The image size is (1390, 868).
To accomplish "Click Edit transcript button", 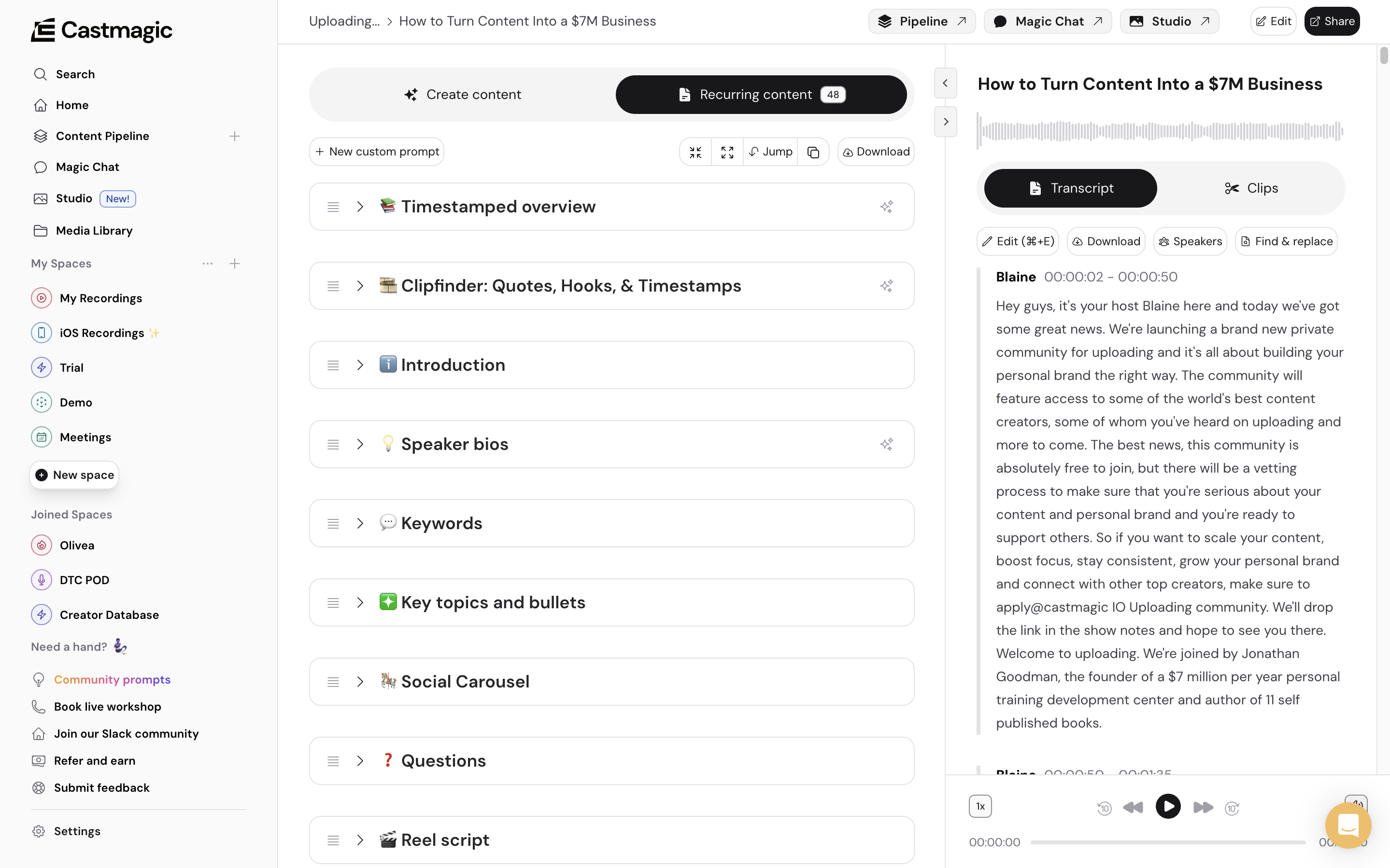I will [1018, 242].
